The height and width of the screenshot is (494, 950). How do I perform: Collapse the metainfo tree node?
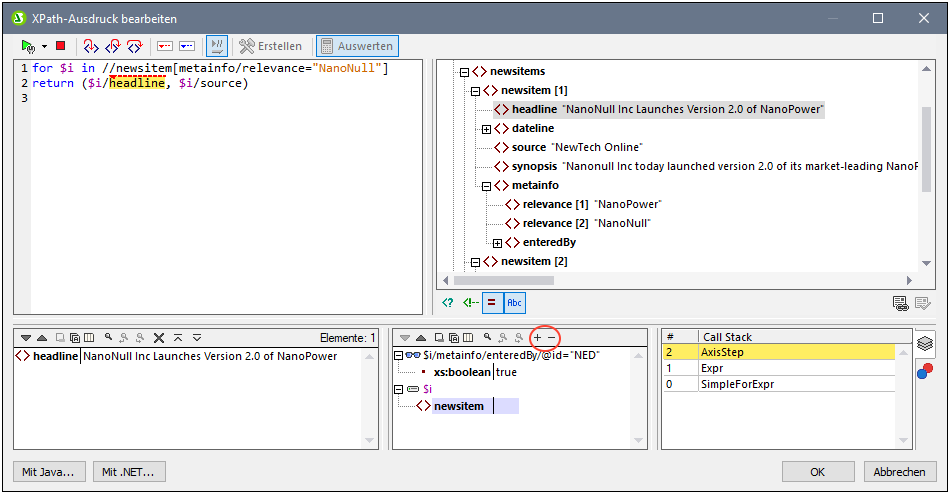tap(486, 186)
